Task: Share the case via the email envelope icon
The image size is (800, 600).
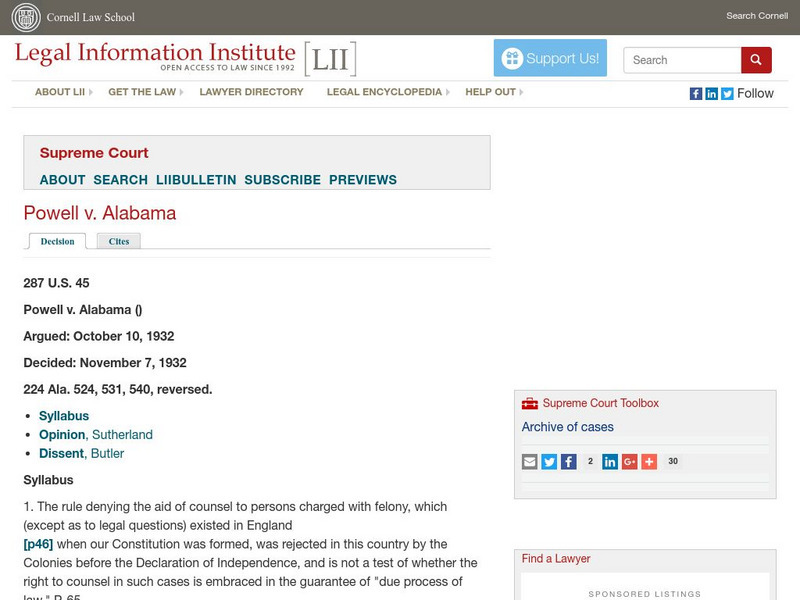Action: (531, 461)
